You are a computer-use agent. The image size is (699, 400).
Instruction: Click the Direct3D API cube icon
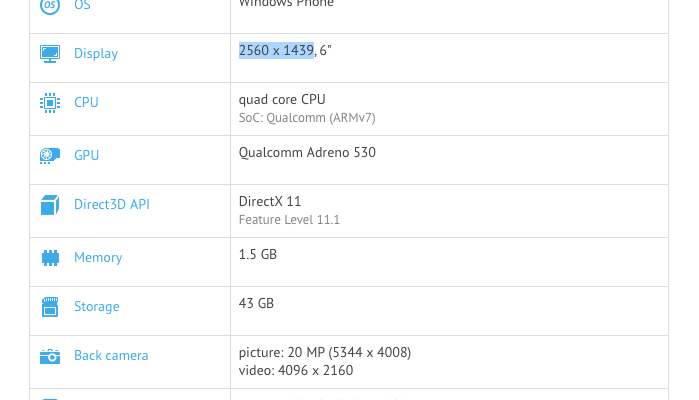click(x=49, y=205)
